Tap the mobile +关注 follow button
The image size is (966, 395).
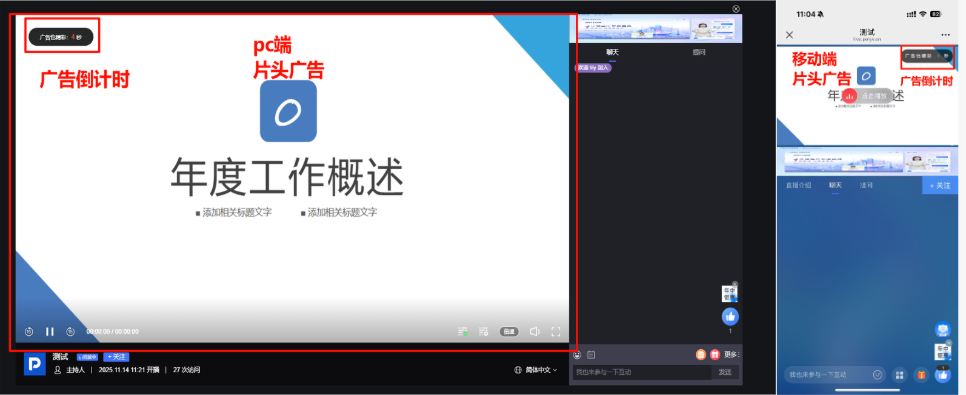point(940,185)
